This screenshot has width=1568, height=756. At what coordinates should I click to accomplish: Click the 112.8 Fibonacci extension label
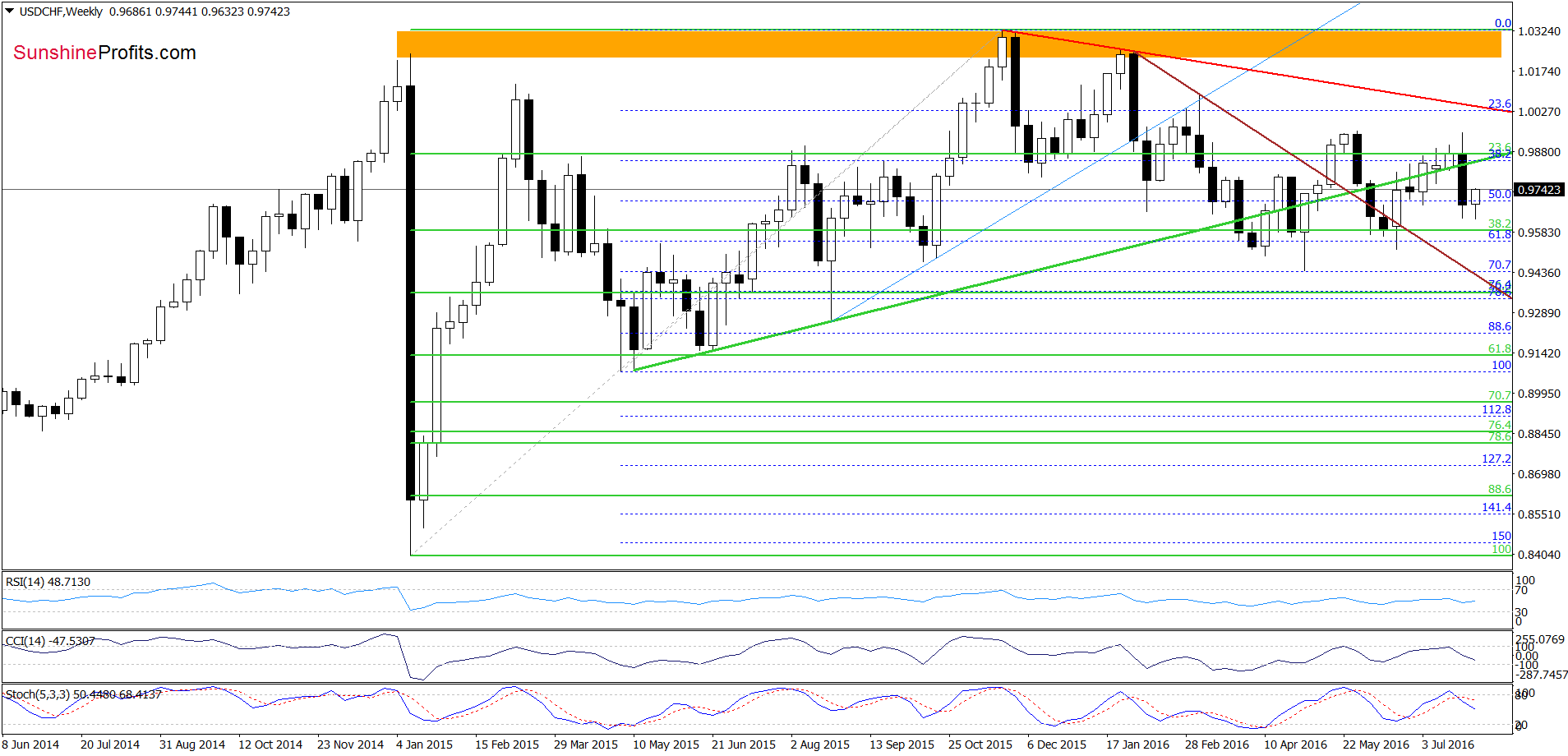coord(1497,410)
